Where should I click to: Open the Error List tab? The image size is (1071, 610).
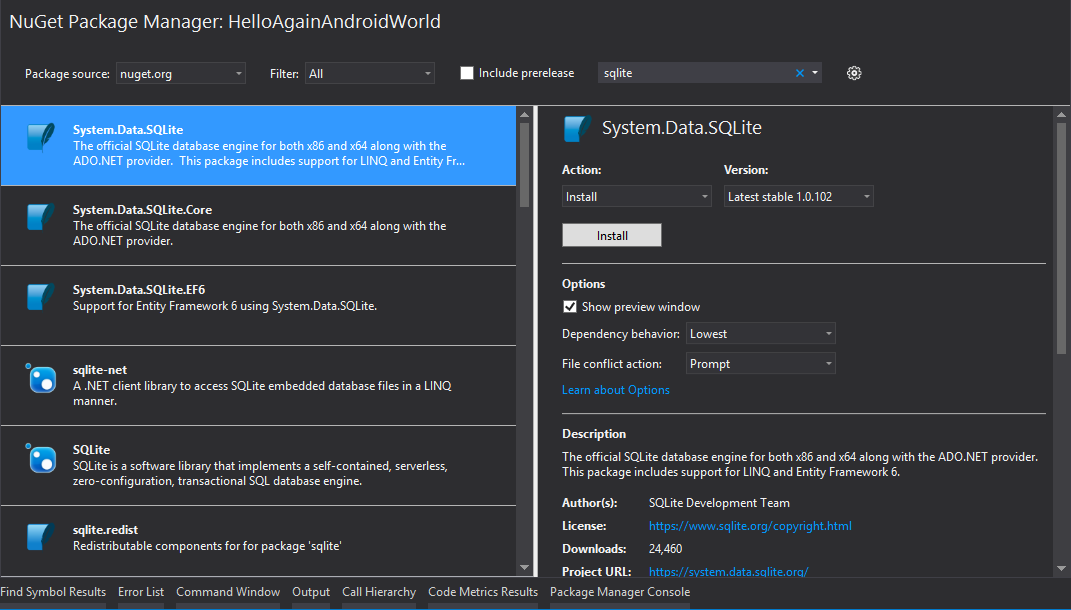[x=141, y=592]
